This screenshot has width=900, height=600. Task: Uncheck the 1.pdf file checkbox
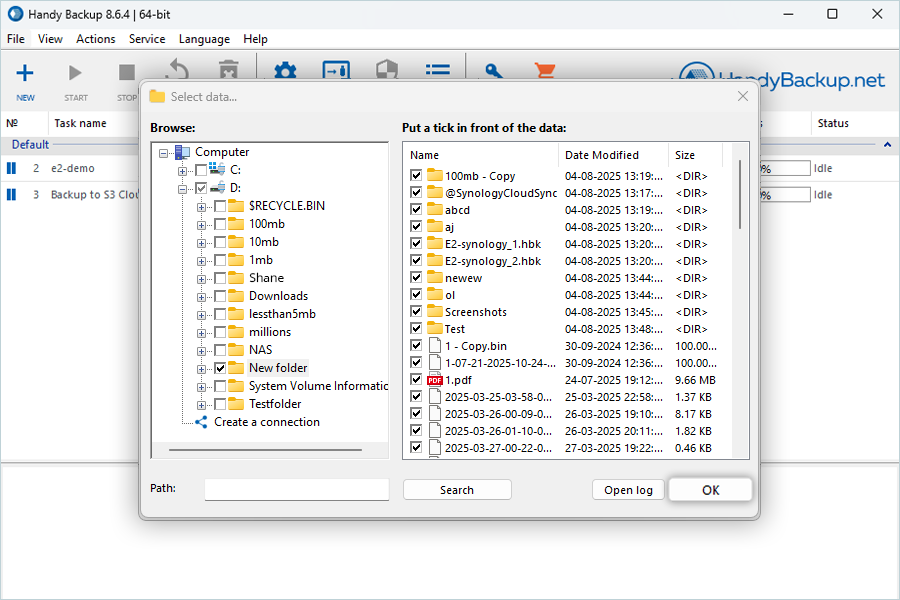point(416,380)
